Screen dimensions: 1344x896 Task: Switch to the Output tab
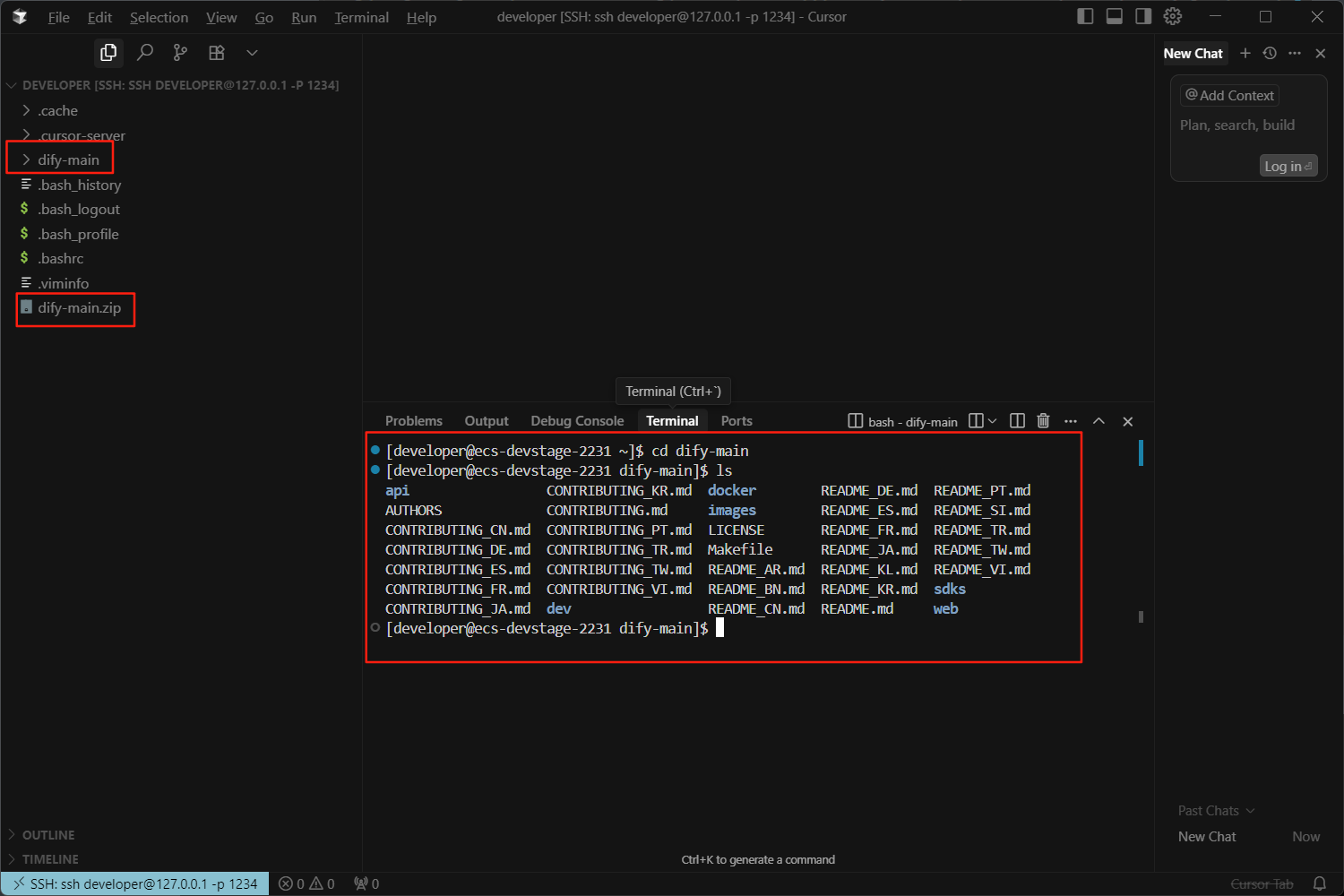[x=487, y=421]
